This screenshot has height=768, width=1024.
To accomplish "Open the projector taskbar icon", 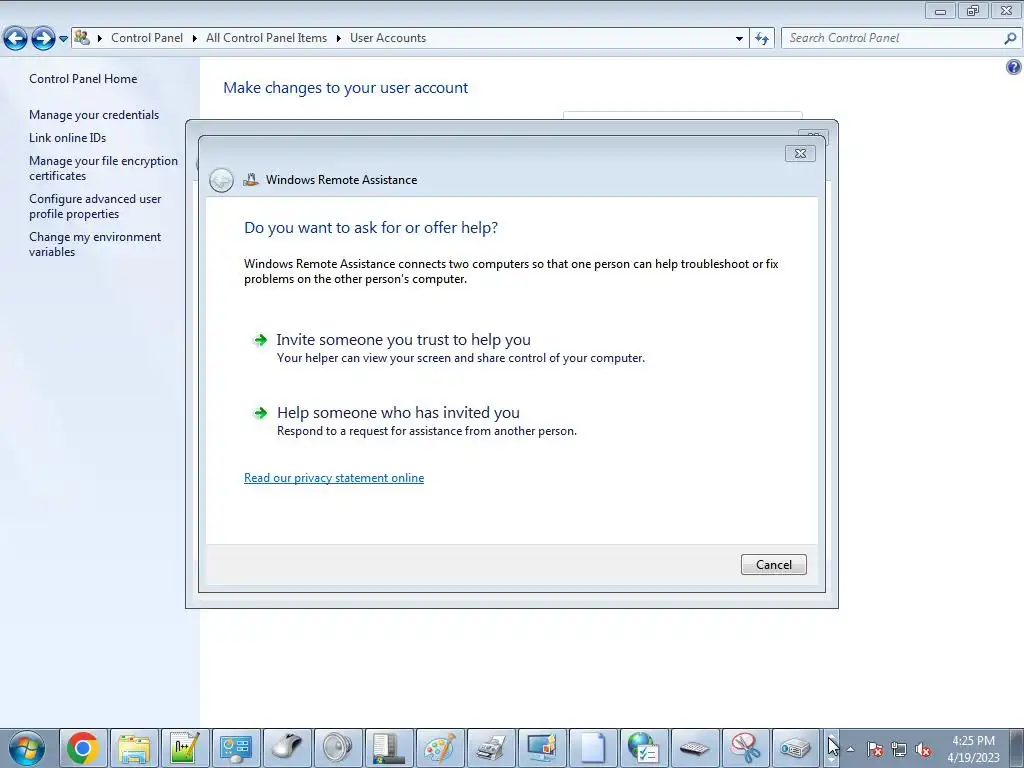I will coord(796,748).
